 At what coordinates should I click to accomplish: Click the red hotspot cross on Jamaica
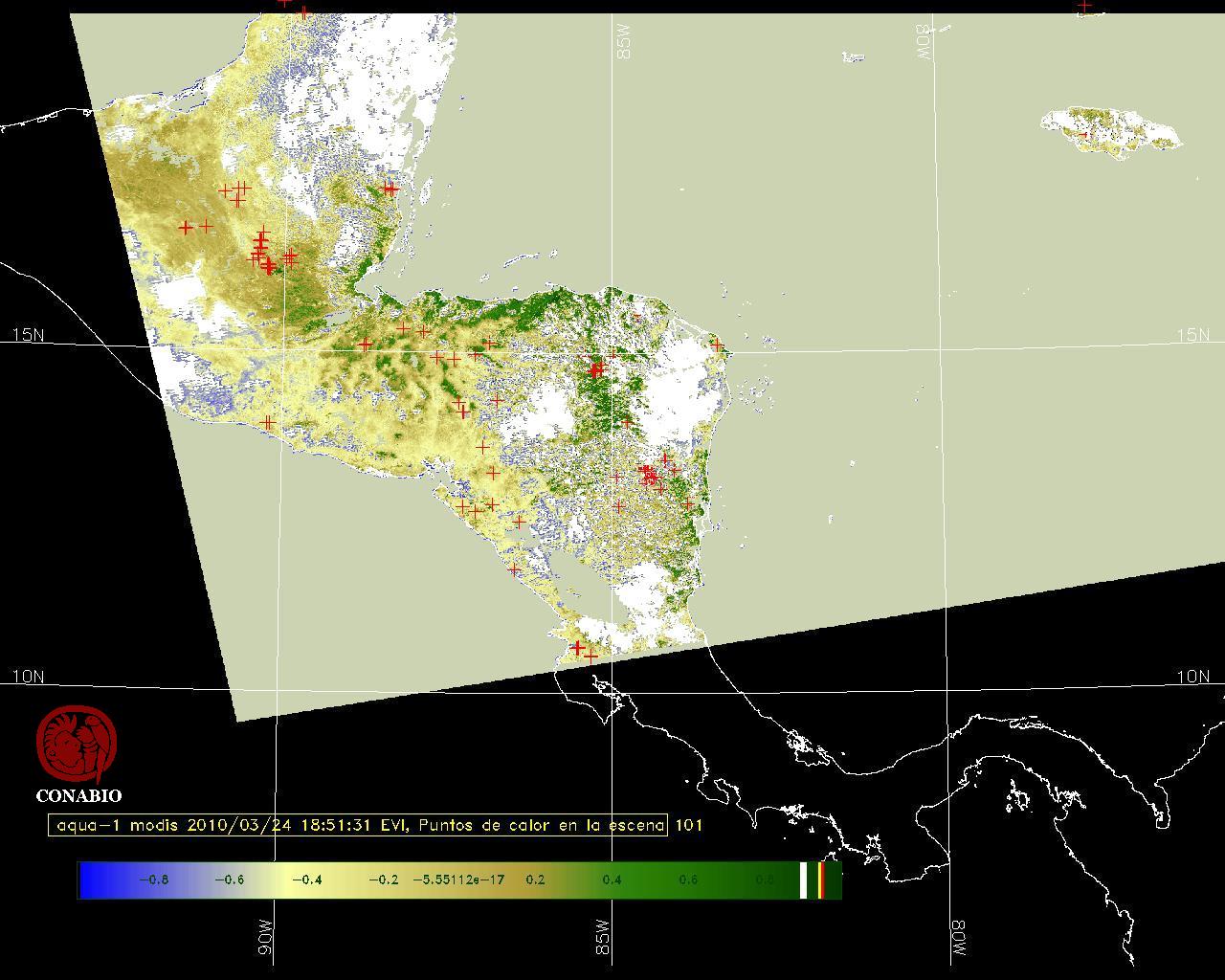tap(1083, 135)
